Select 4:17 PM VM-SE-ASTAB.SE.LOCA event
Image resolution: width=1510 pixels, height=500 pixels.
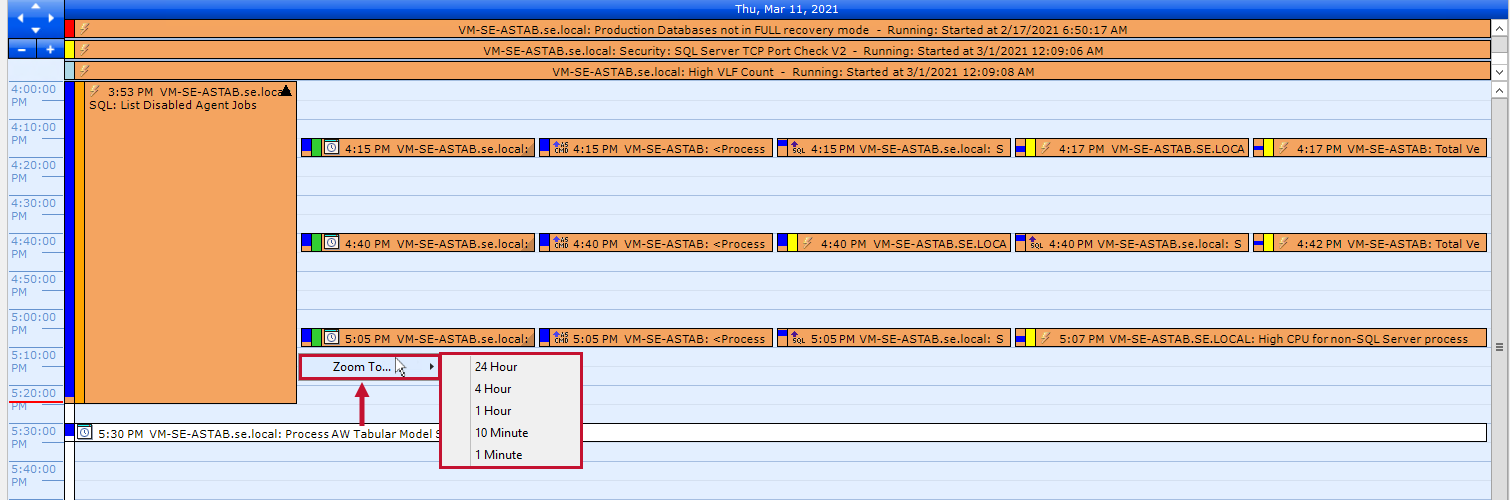click(1132, 148)
